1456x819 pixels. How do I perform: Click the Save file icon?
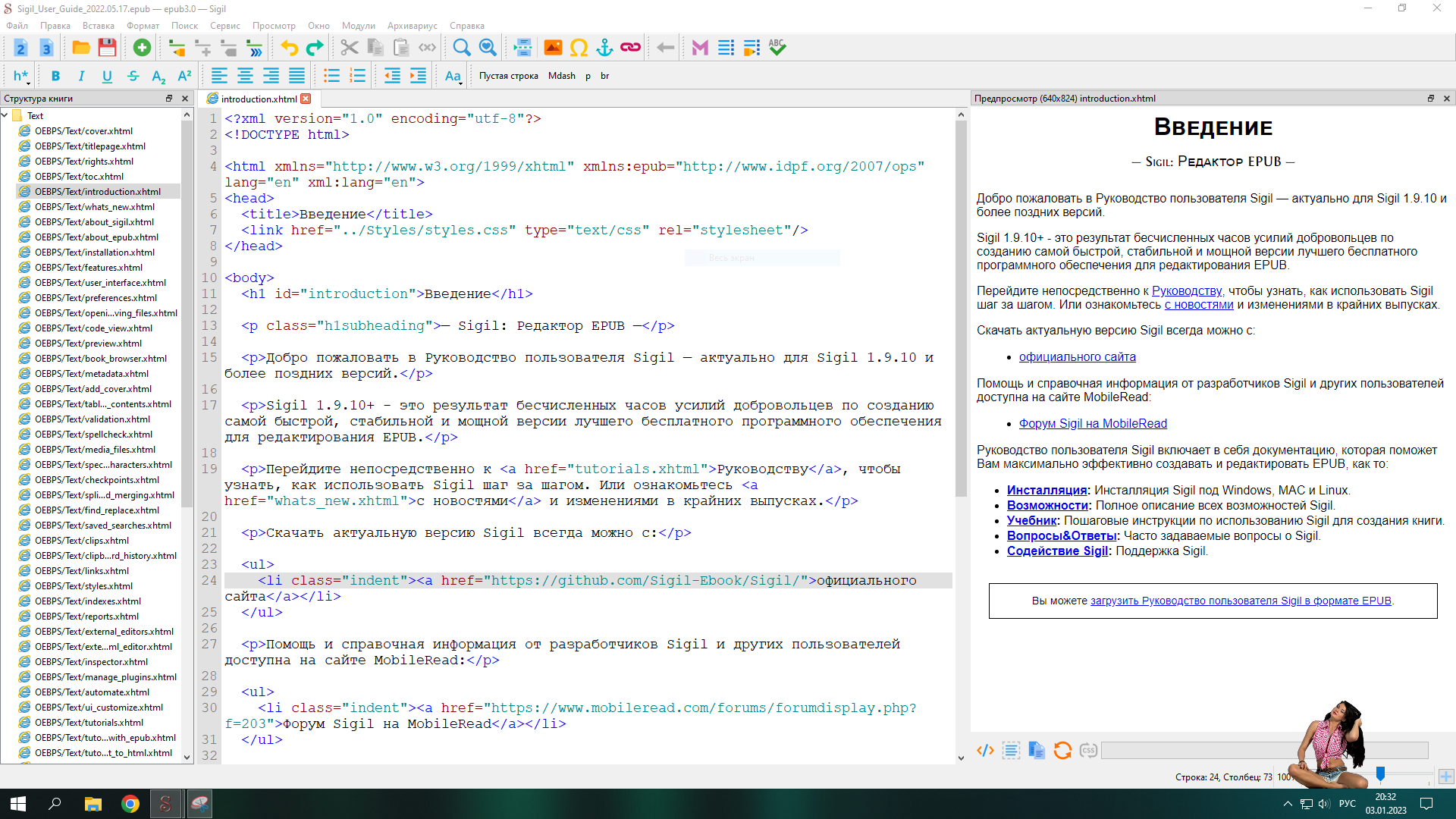(107, 48)
